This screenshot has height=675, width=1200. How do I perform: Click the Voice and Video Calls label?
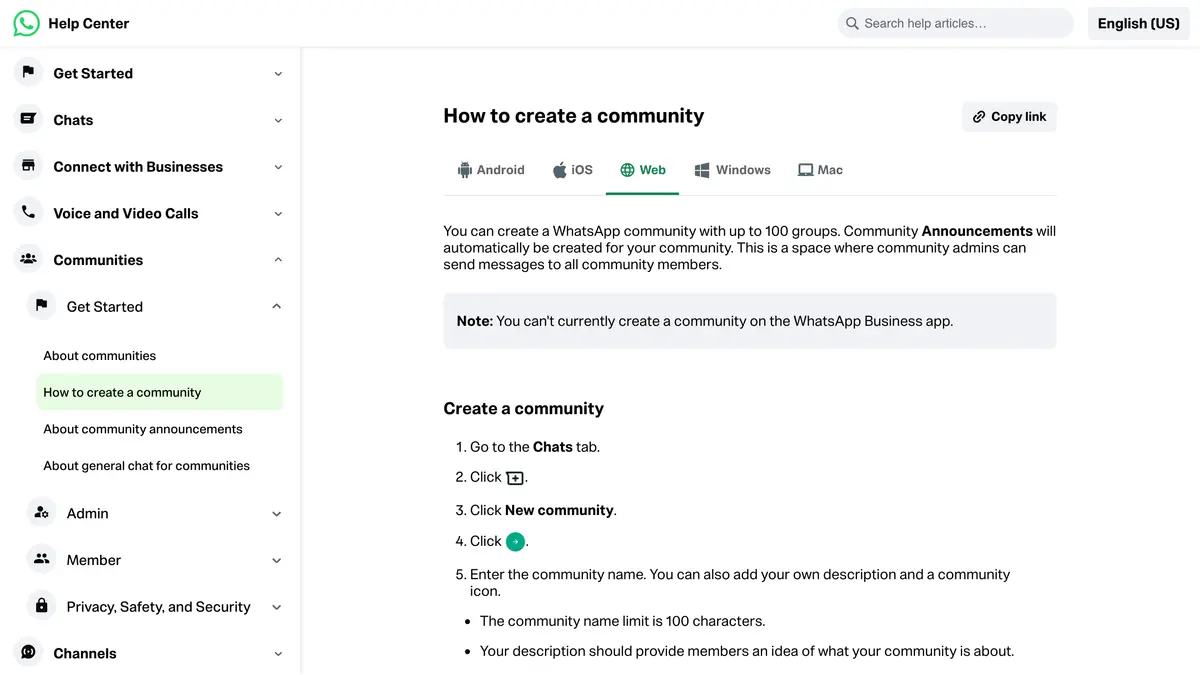126,213
